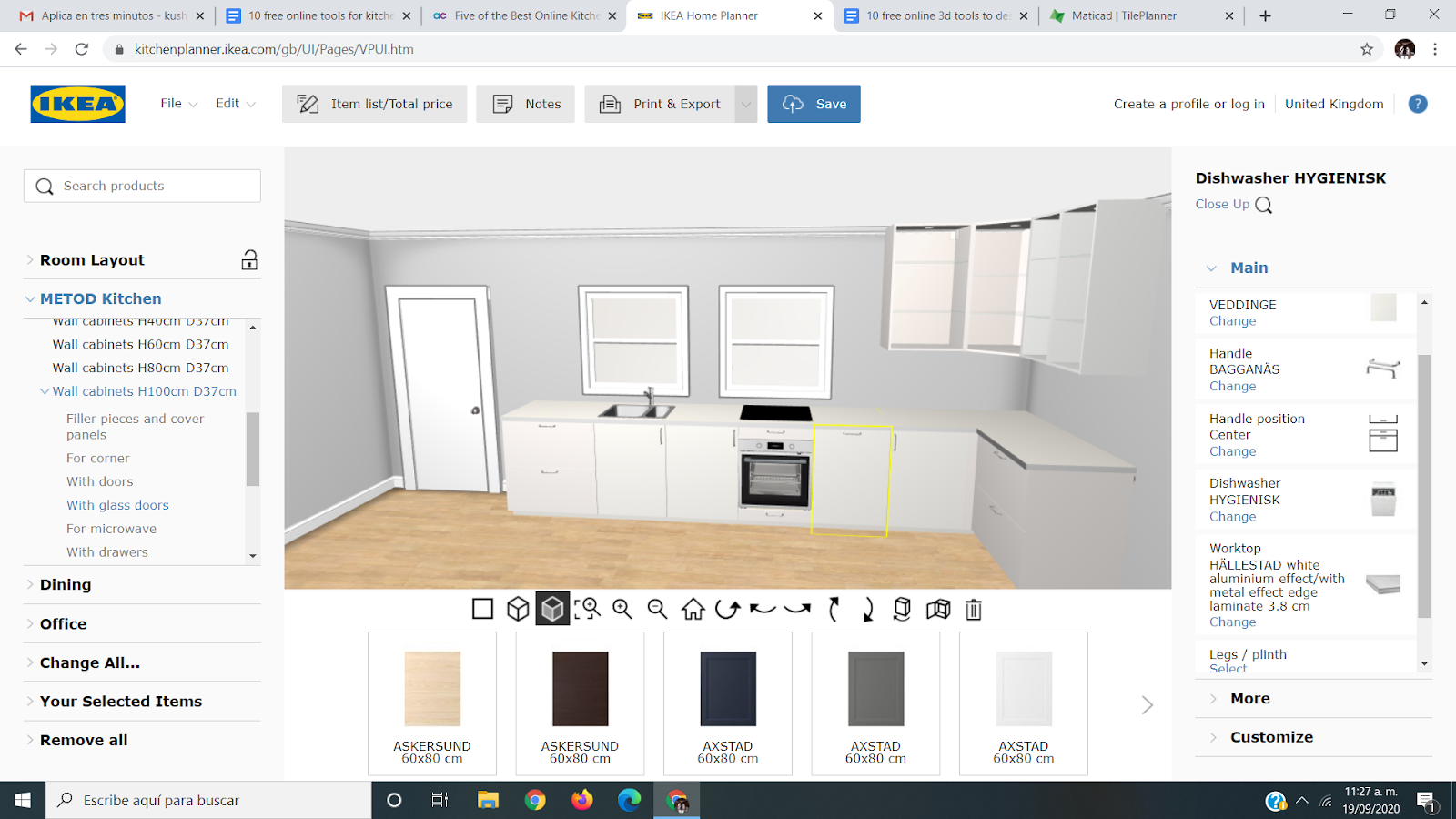
Task: Collapse Wall cabinets H100cm D37cm
Action: tap(144, 391)
